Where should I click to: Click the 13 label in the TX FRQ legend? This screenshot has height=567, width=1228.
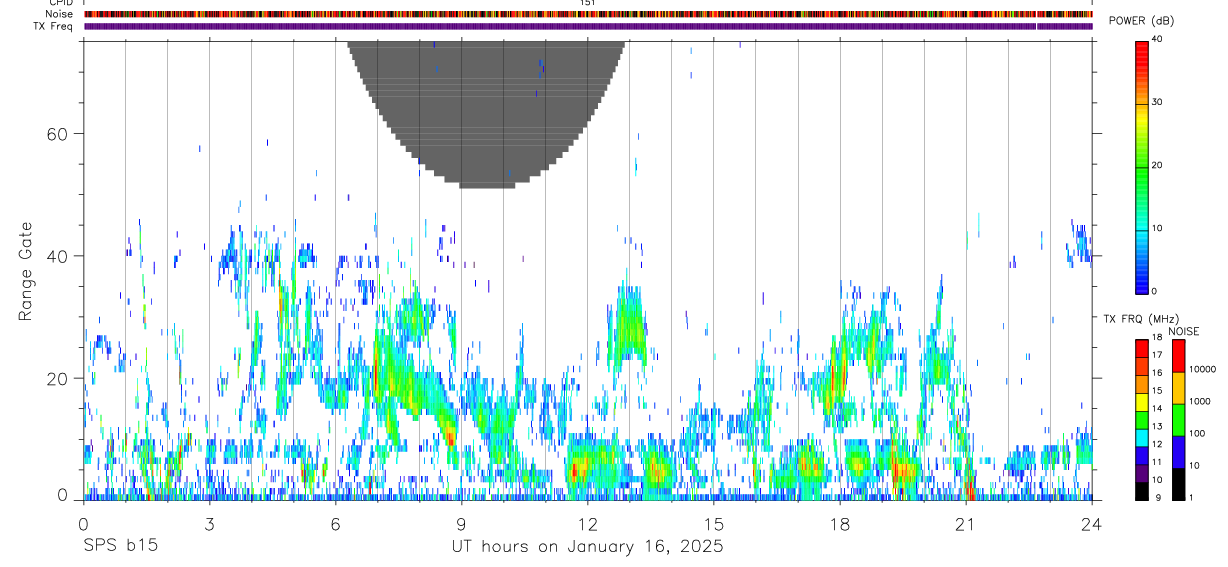coord(1158,426)
